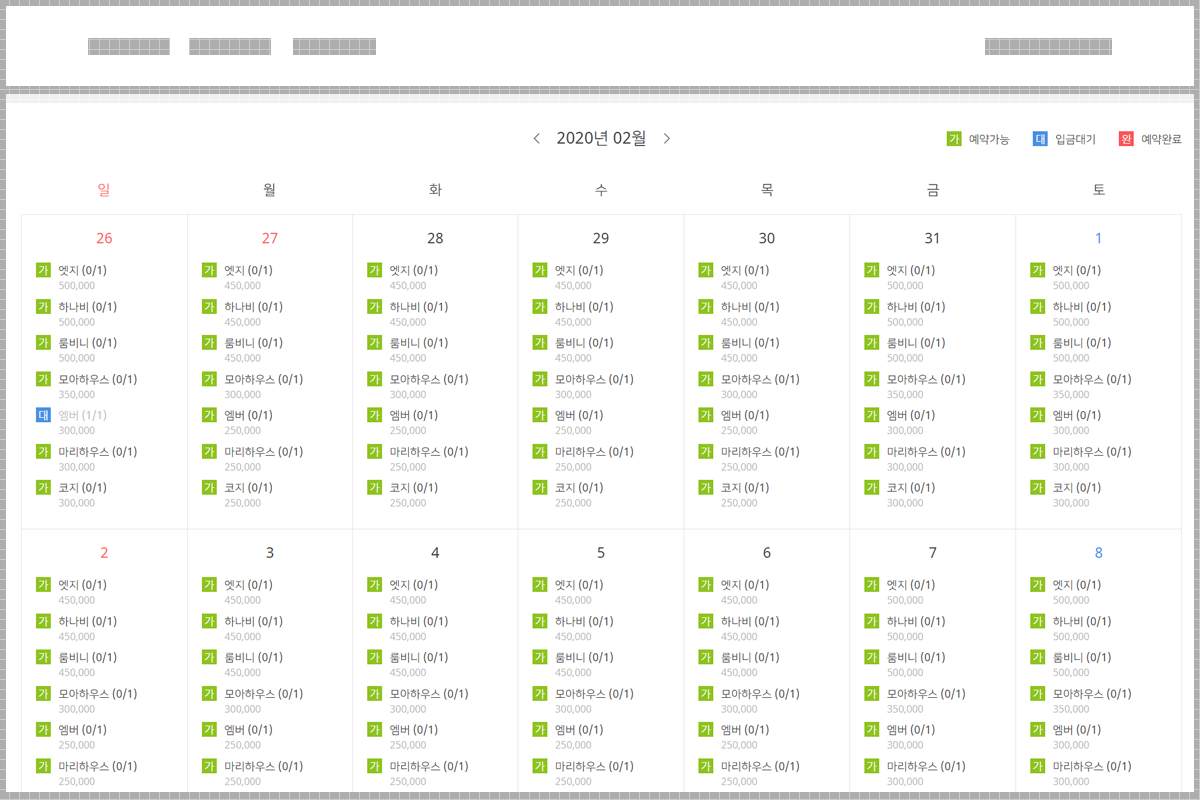Select 코지 (0/1) on the 29th
The image size is (1200, 800).
pyautogui.click(x=580, y=488)
